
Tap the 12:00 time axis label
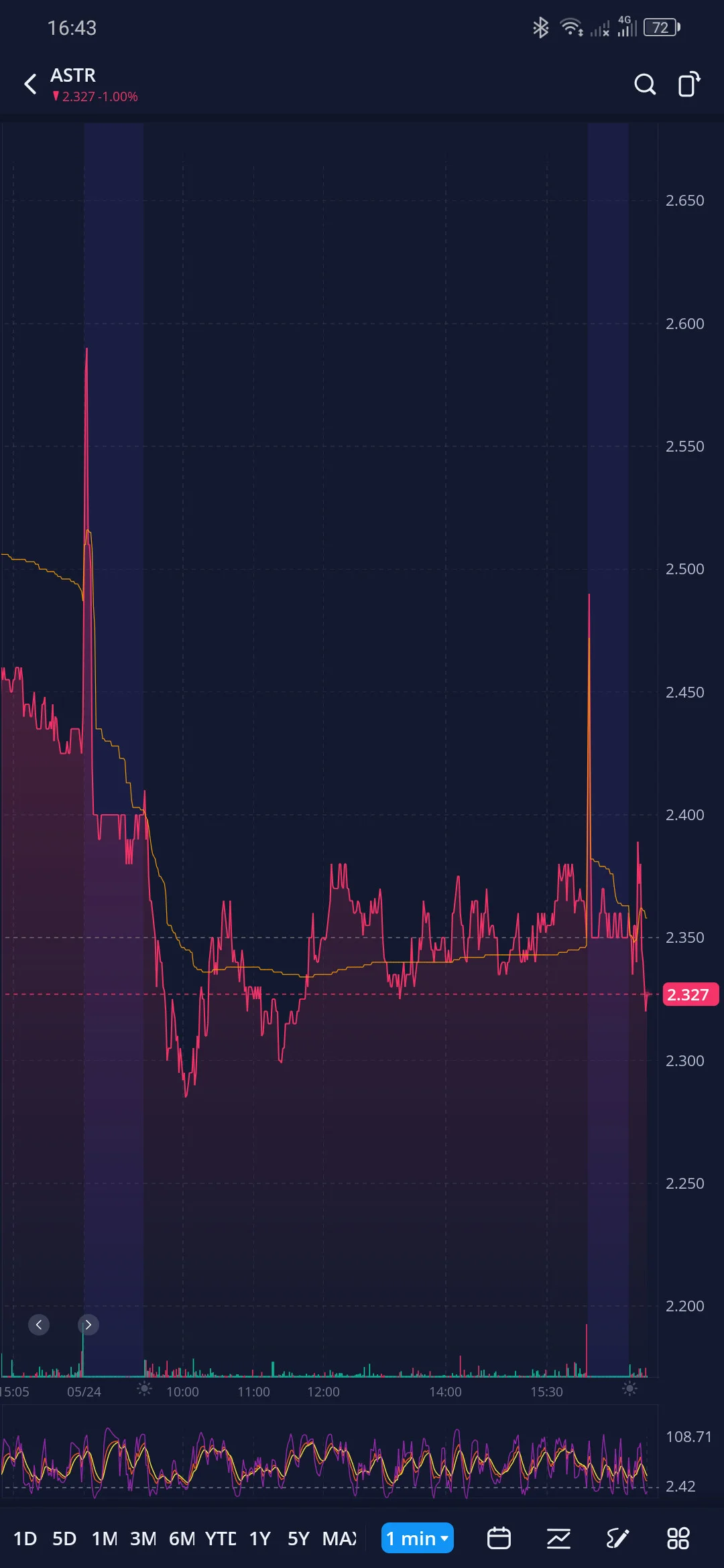[323, 1392]
